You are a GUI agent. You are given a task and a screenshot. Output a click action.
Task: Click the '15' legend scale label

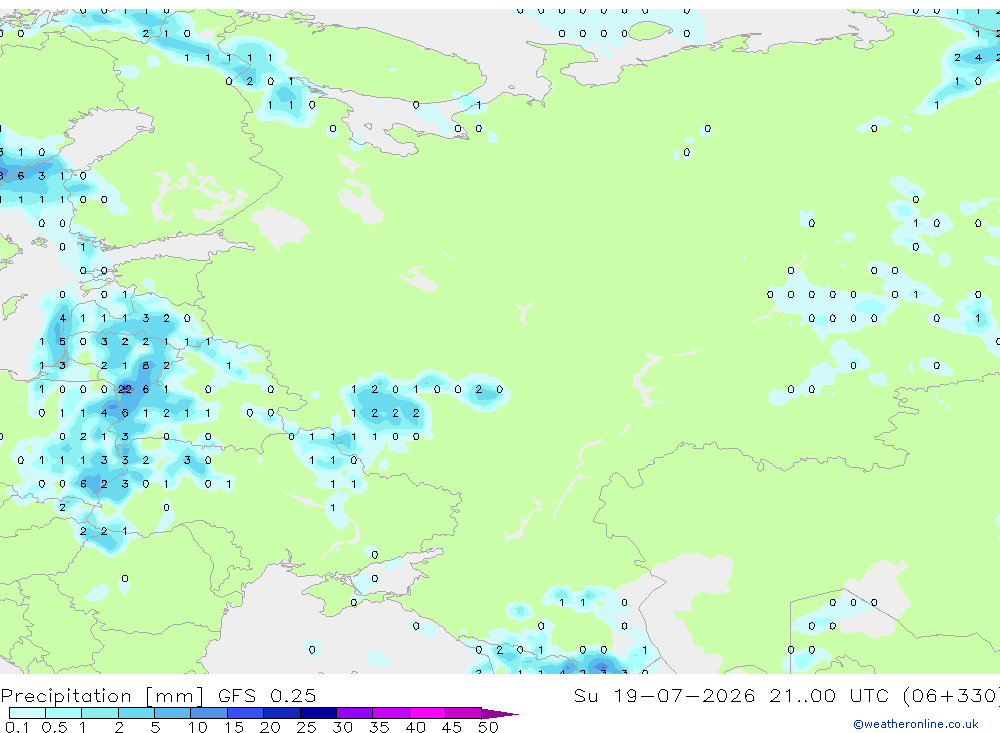233,727
